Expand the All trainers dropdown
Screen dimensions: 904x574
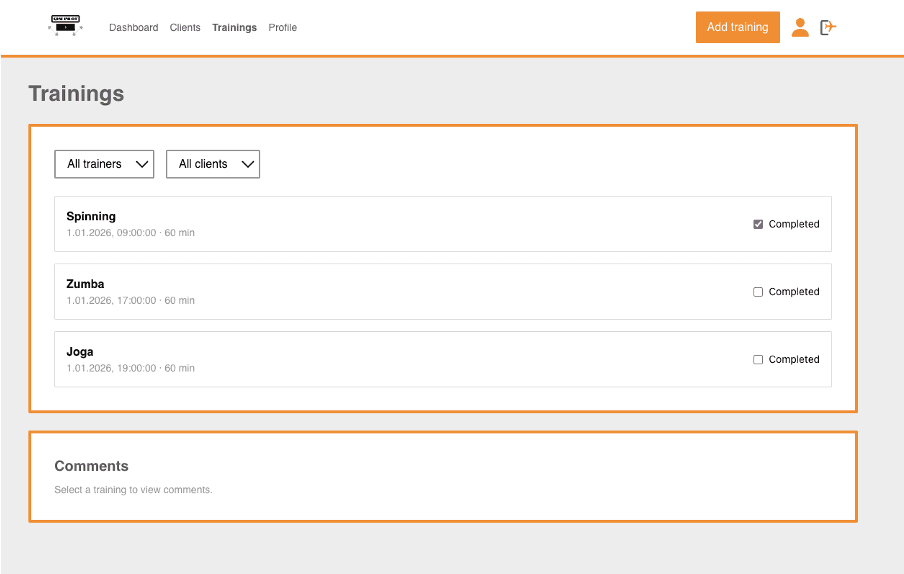(x=104, y=164)
